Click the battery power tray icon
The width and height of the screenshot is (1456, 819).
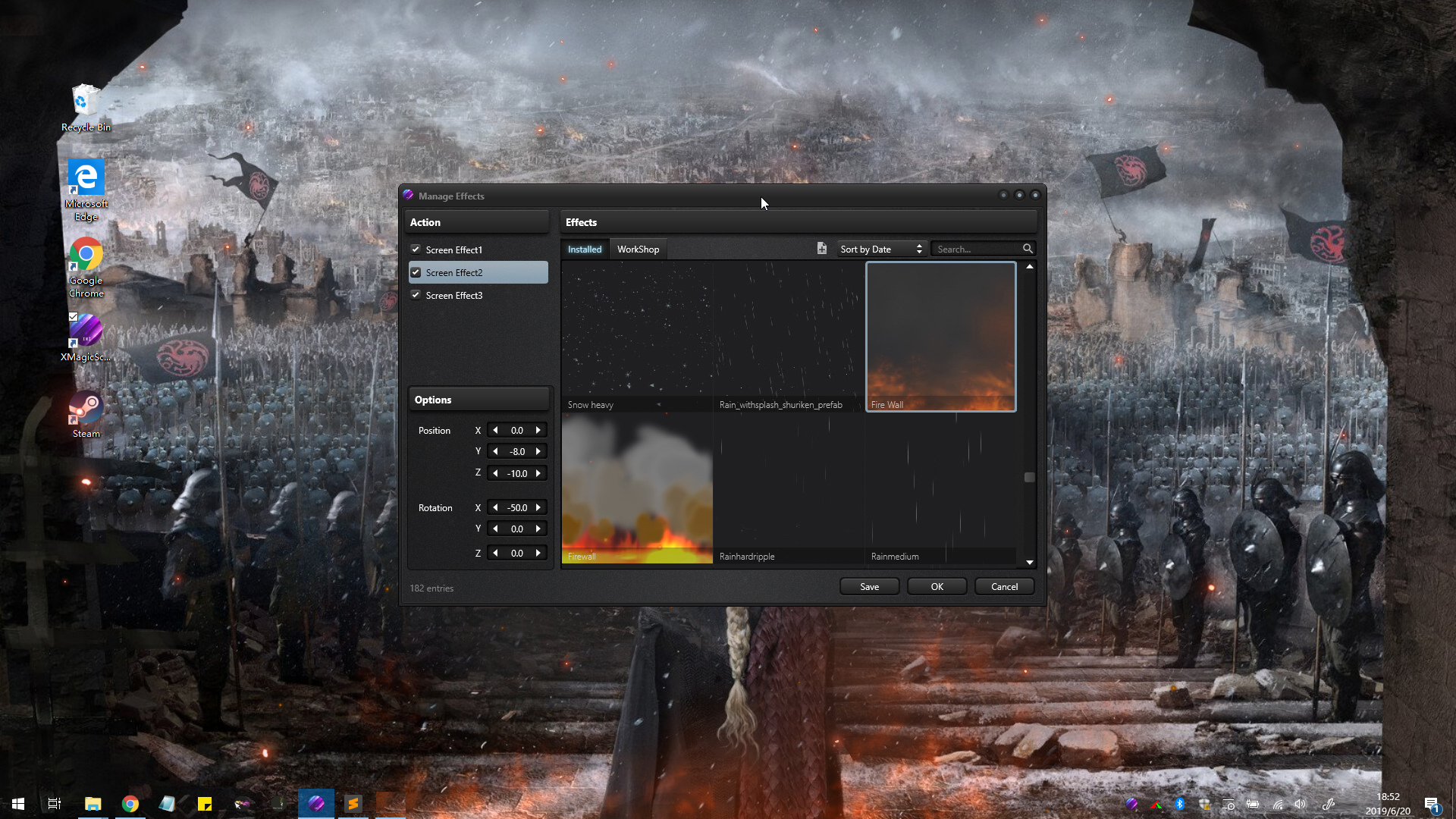coord(1253,804)
